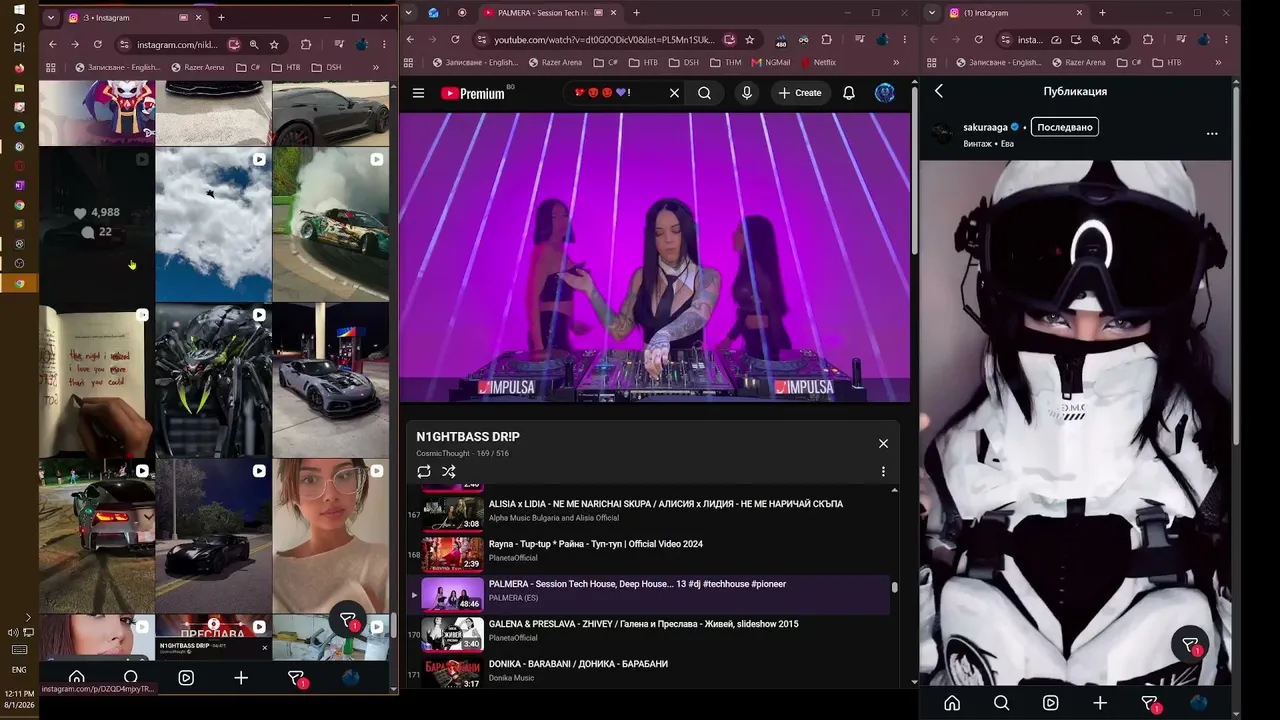Open YouTube account avatar menu
1280x720 pixels.
[x=885, y=93]
